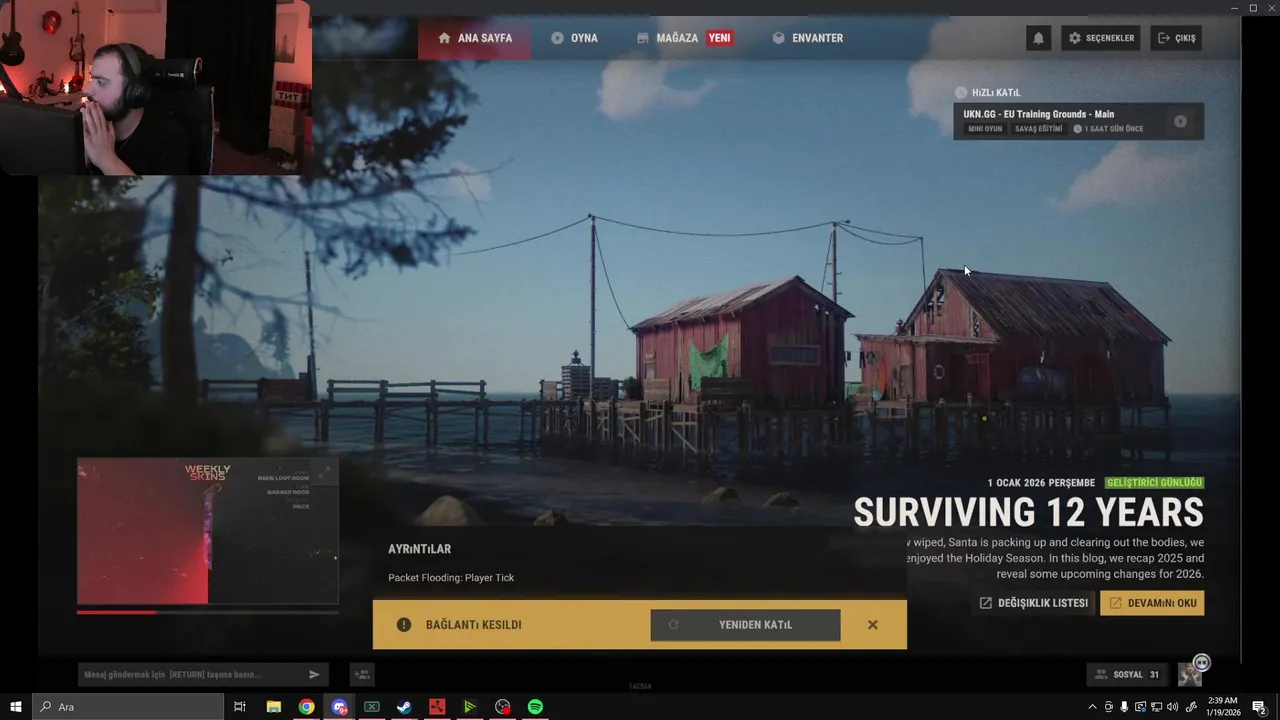Switch to the Oyna tab
The height and width of the screenshot is (720, 1280).
[574, 38]
